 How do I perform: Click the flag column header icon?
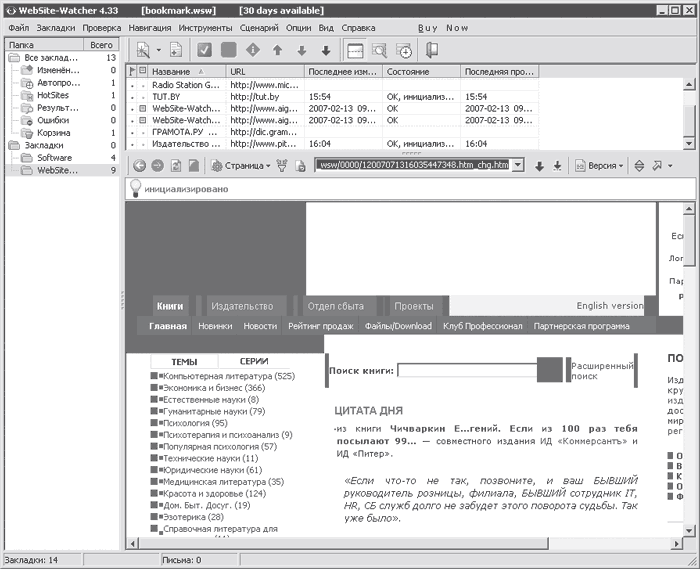[x=132, y=71]
